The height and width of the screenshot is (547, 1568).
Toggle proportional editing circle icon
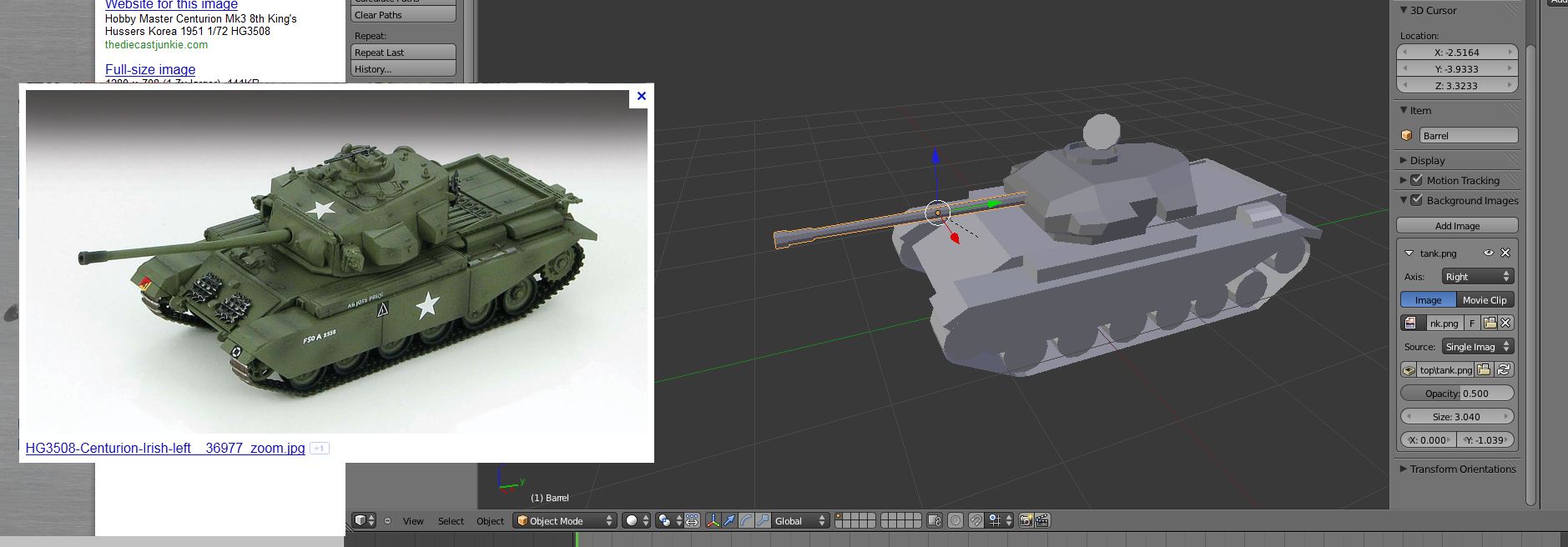point(955,520)
